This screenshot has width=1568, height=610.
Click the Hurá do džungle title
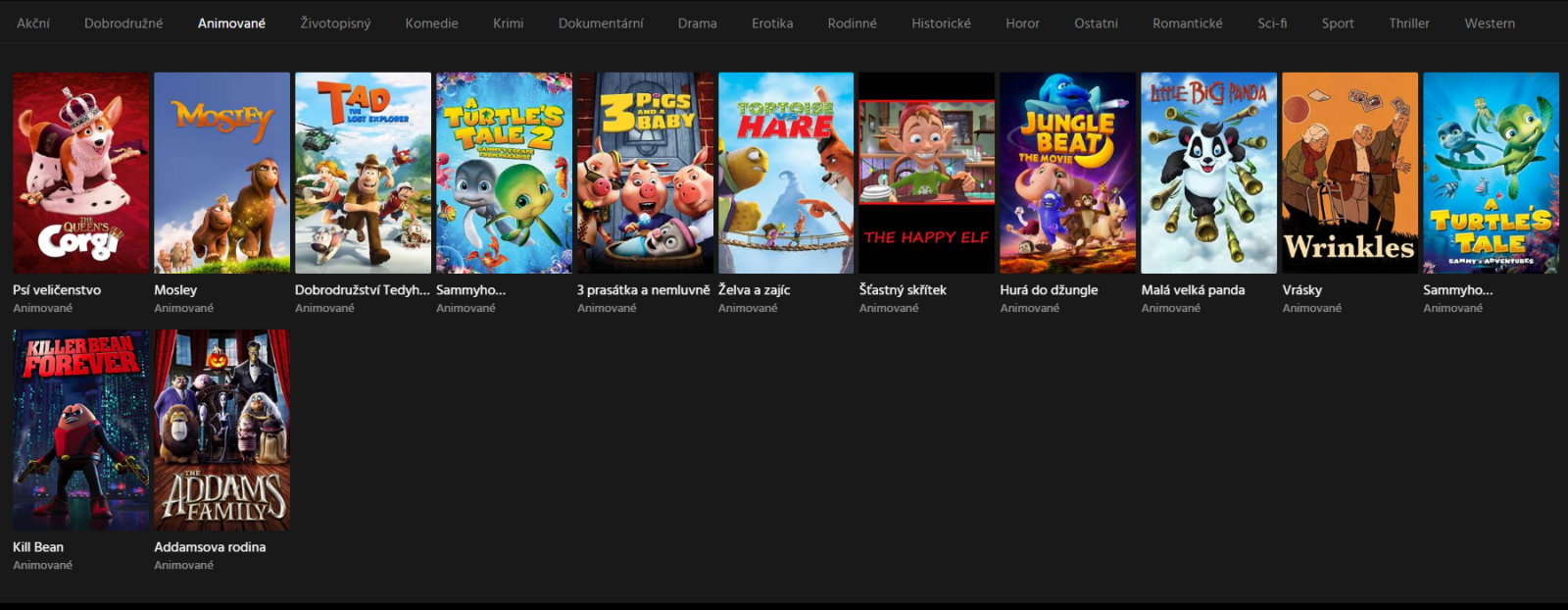[x=1050, y=290]
